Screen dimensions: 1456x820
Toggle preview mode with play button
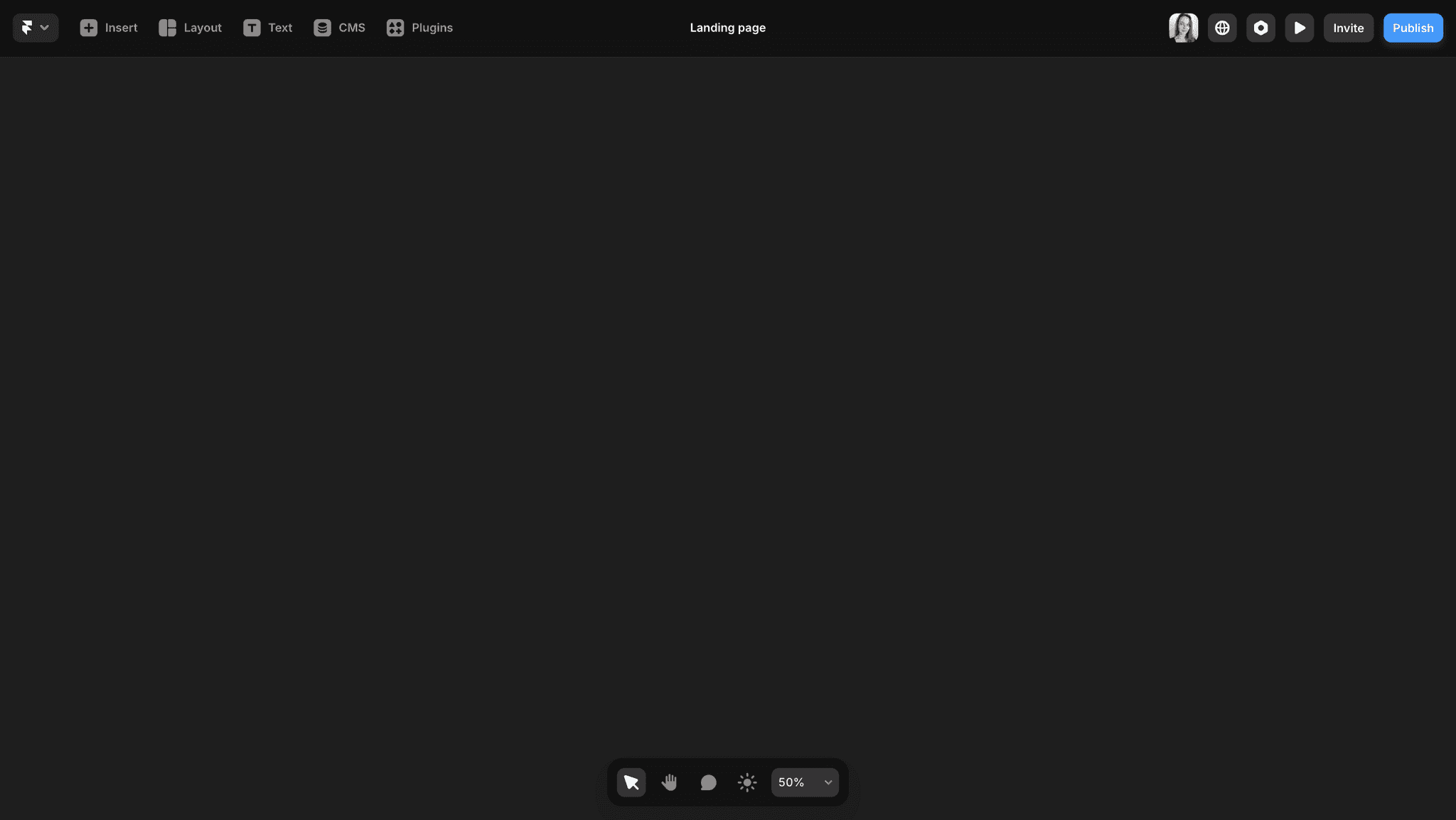pos(1300,27)
